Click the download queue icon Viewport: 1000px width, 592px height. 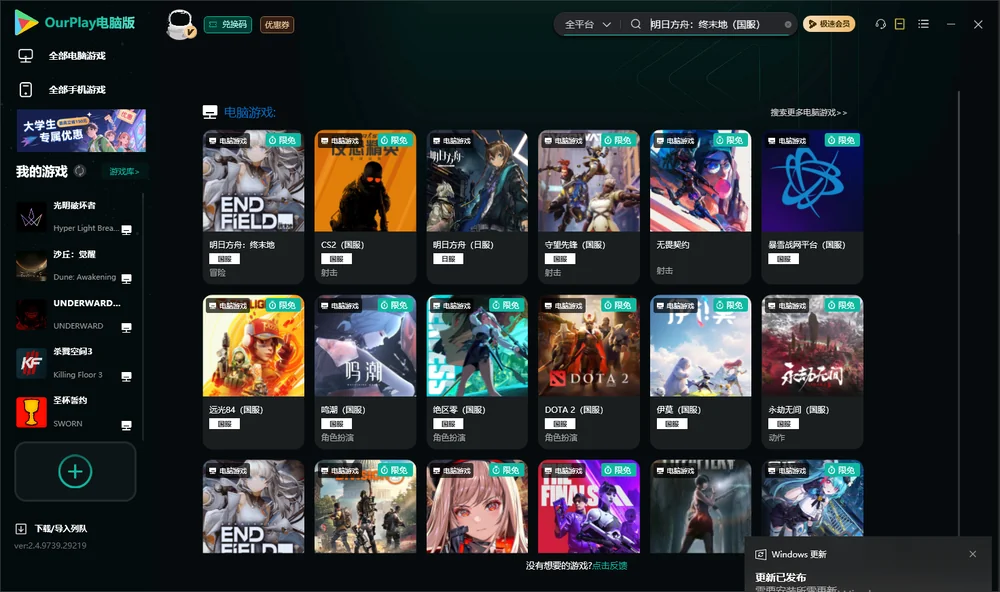(21, 528)
